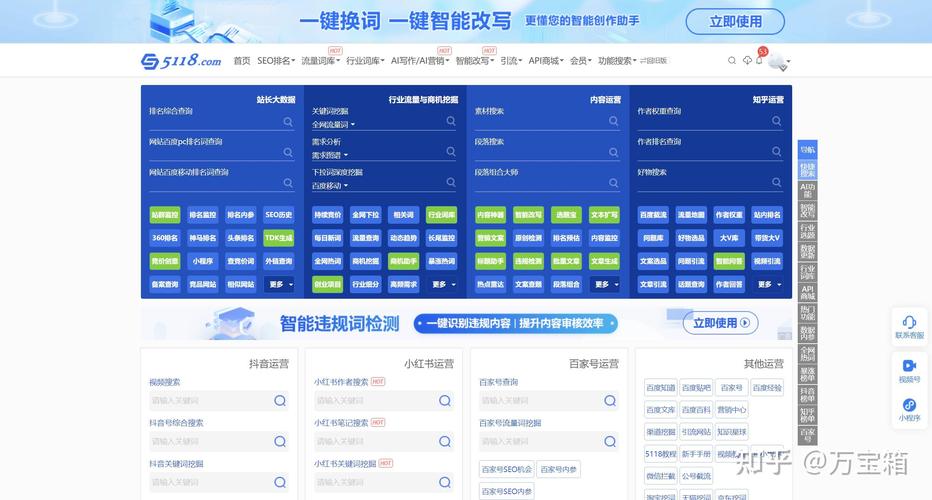Click search icon for 段落搜索
Screen dimensions: 932x500
point(613,152)
